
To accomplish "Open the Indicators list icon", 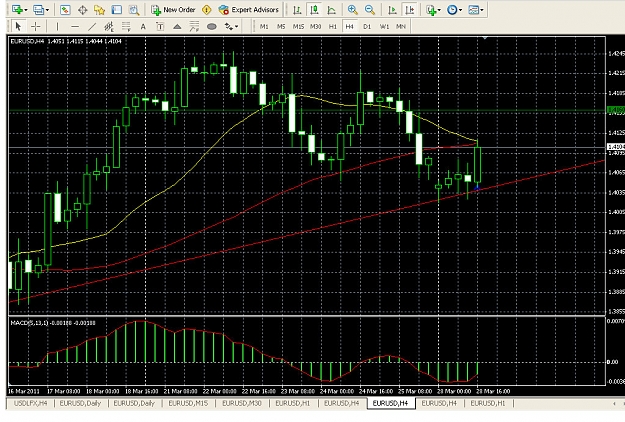I will [431, 10].
